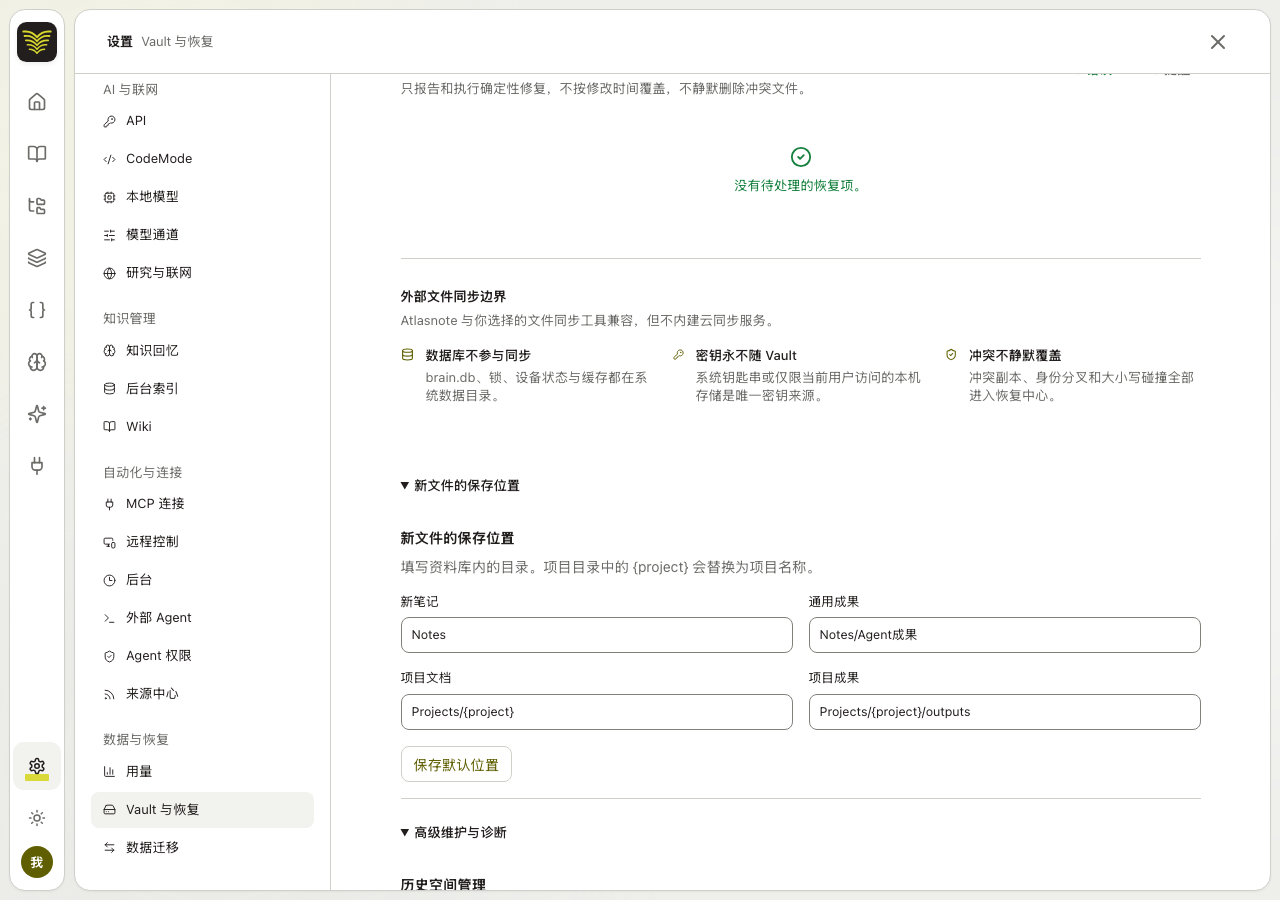
Task: Open 外部 Agent settings
Action: coord(202,618)
